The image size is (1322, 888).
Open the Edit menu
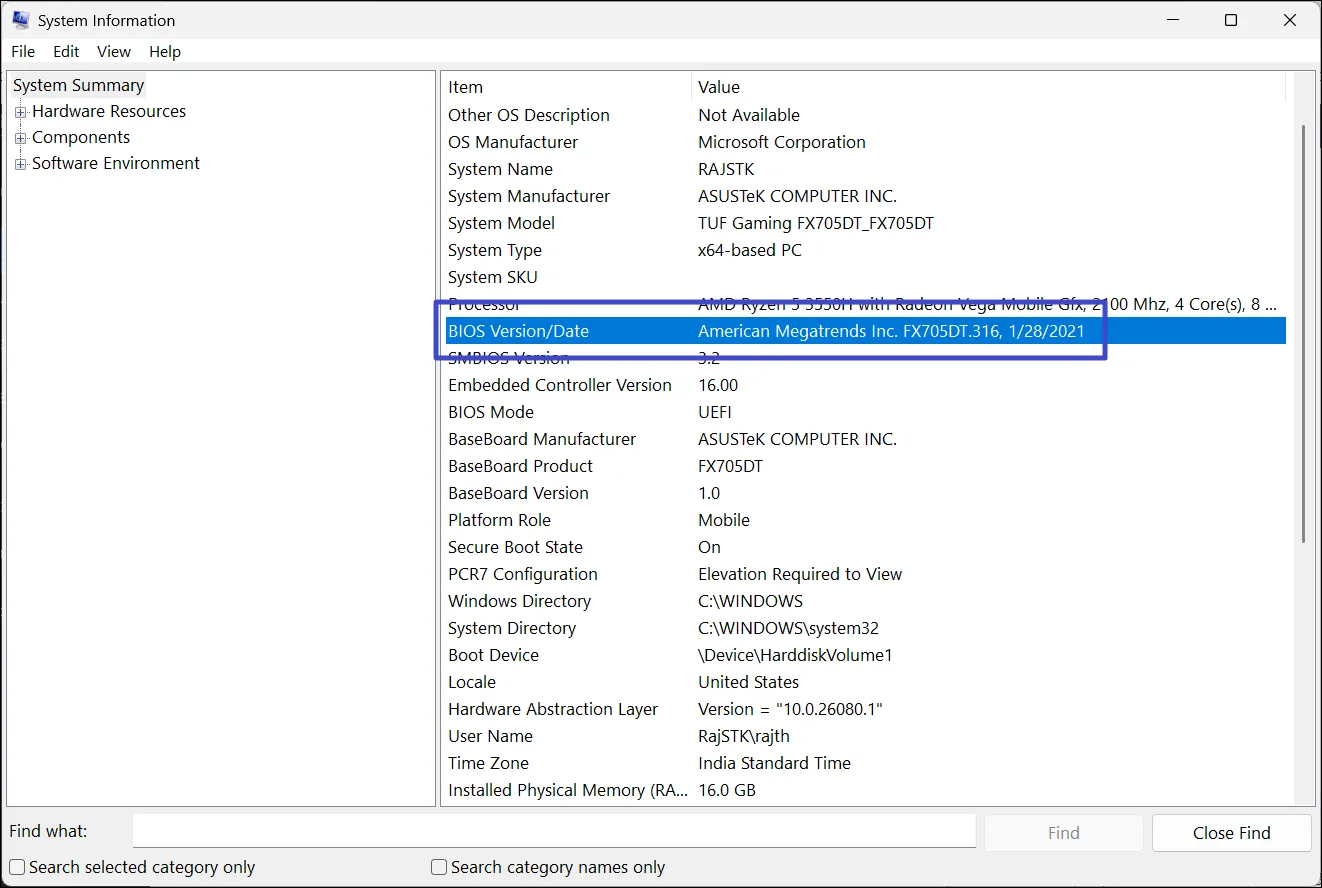click(66, 52)
